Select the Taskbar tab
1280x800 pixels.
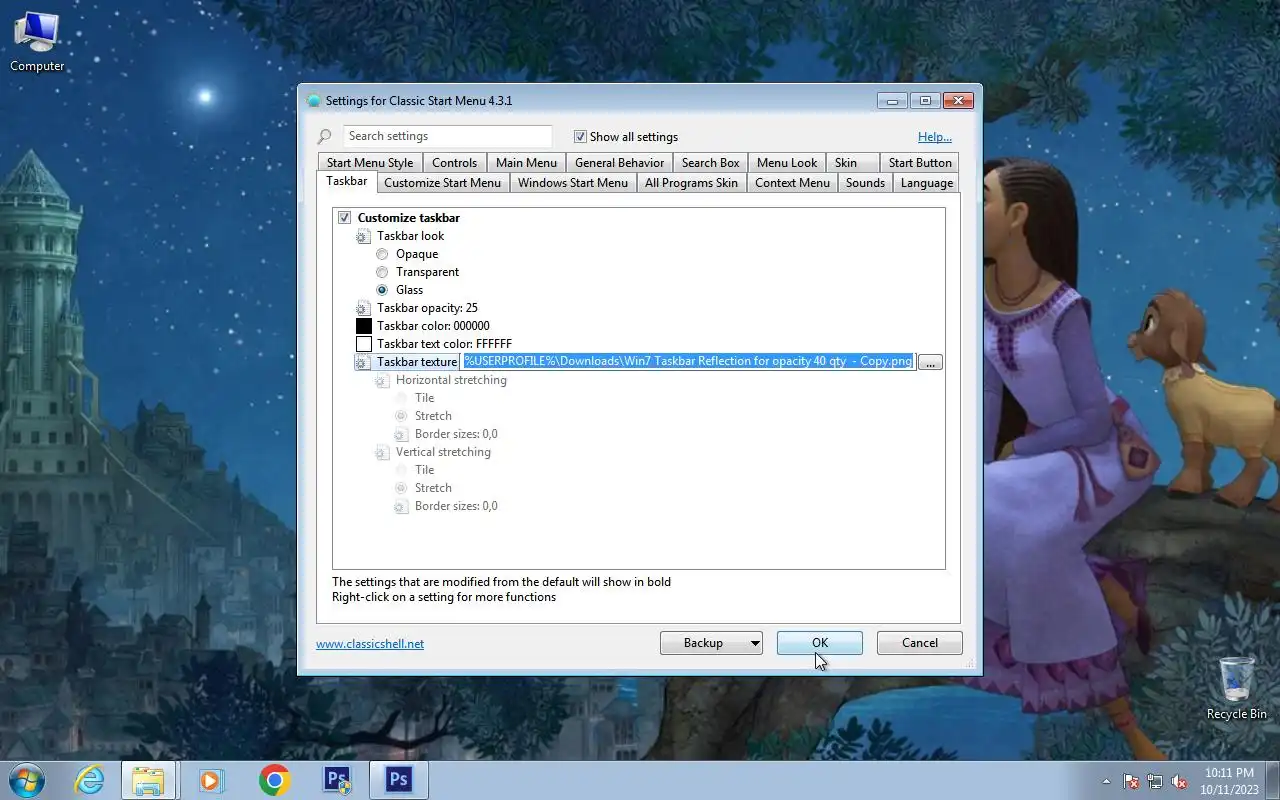(x=347, y=182)
